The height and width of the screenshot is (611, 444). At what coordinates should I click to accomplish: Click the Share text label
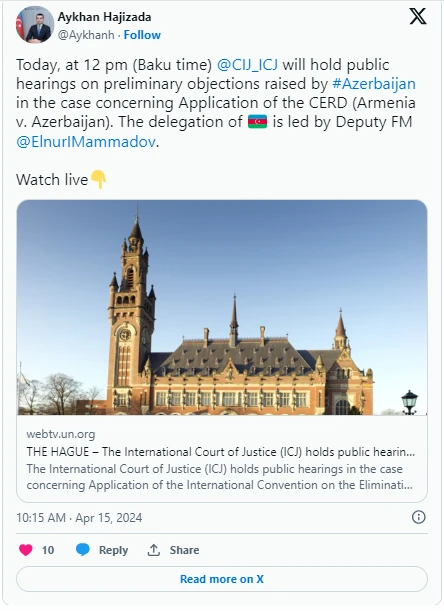(184, 550)
